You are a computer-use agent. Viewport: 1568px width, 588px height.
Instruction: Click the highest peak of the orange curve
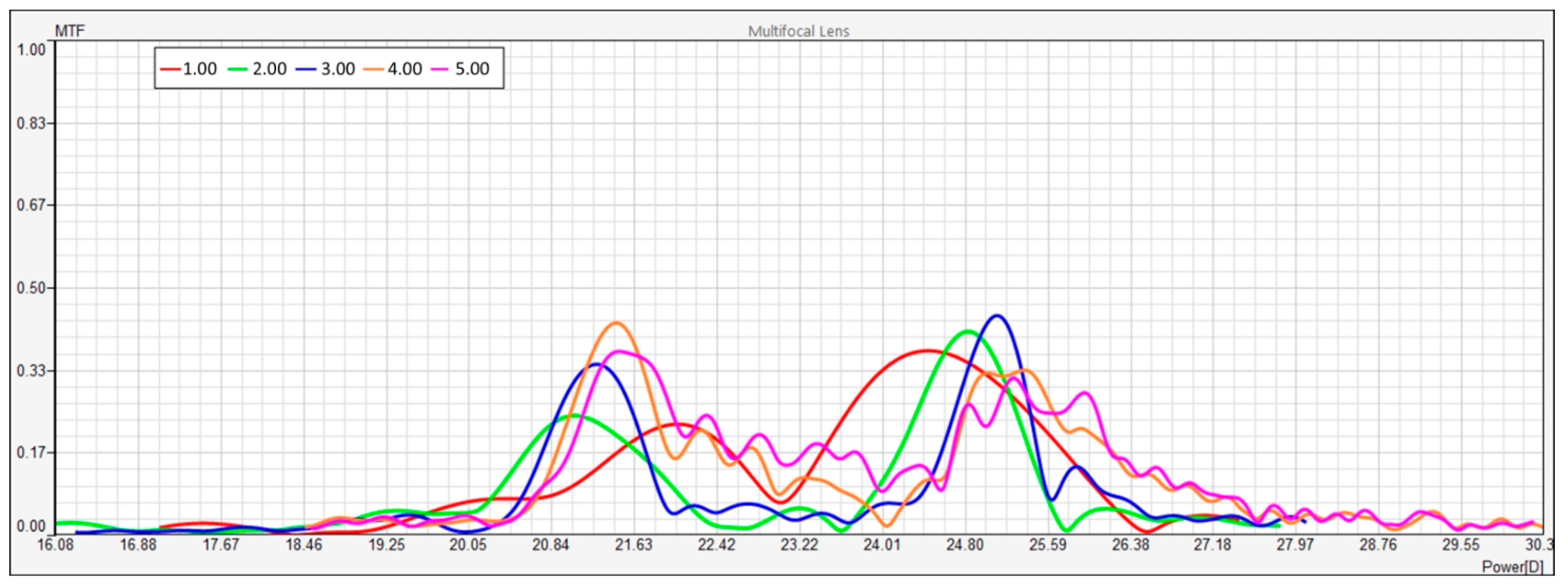tap(616, 323)
